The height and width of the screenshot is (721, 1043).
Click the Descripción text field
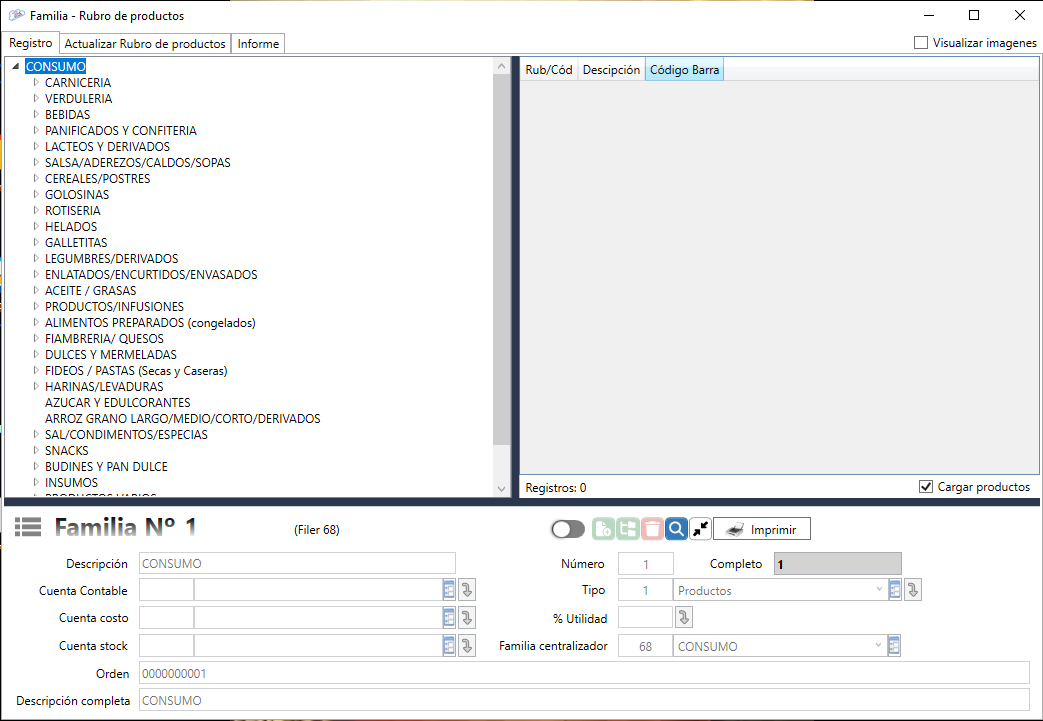tap(297, 563)
